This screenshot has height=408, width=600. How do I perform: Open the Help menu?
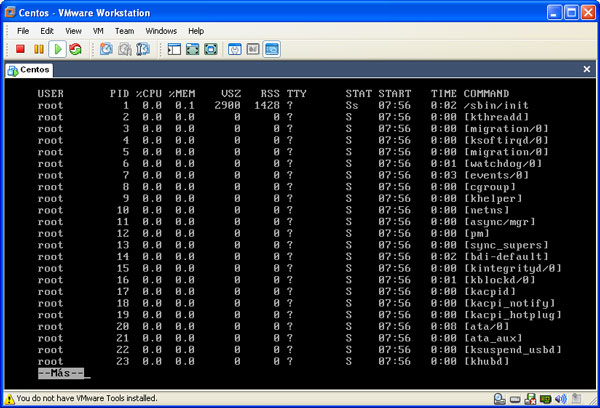coord(196,31)
